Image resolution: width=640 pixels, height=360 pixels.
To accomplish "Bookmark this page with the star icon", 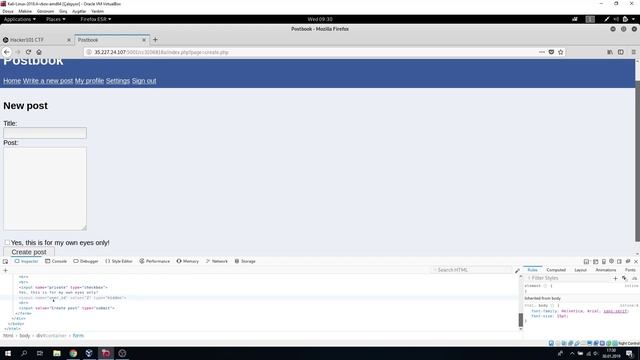I will [x=561, y=52].
